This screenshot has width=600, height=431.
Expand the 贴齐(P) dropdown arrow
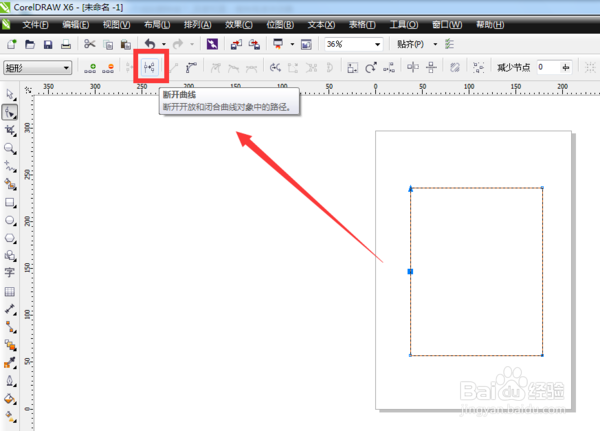(435, 44)
